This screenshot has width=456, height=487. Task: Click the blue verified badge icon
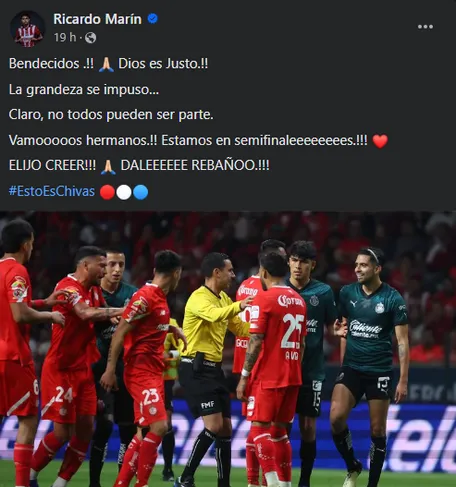point(152,19)
